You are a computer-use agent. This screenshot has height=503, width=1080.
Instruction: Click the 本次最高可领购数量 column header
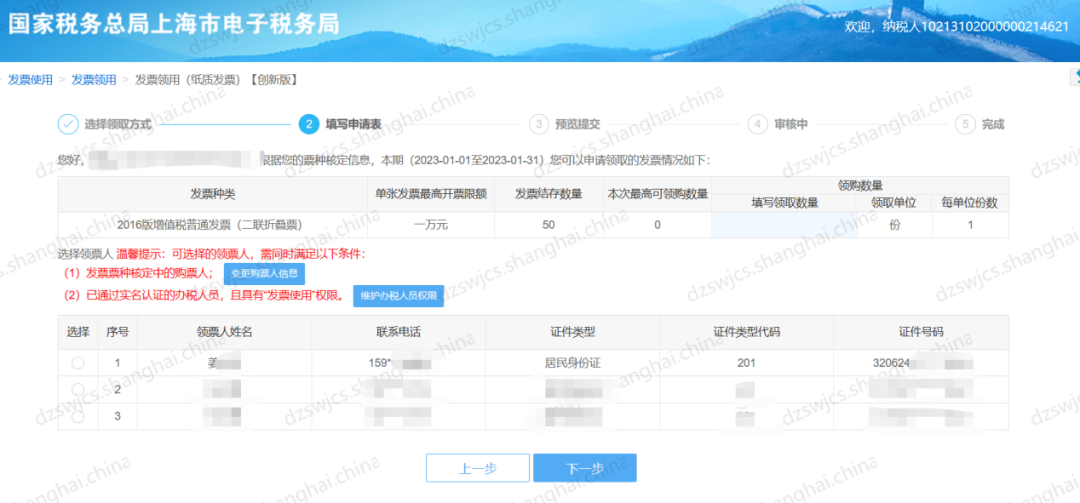coord(658,194)
